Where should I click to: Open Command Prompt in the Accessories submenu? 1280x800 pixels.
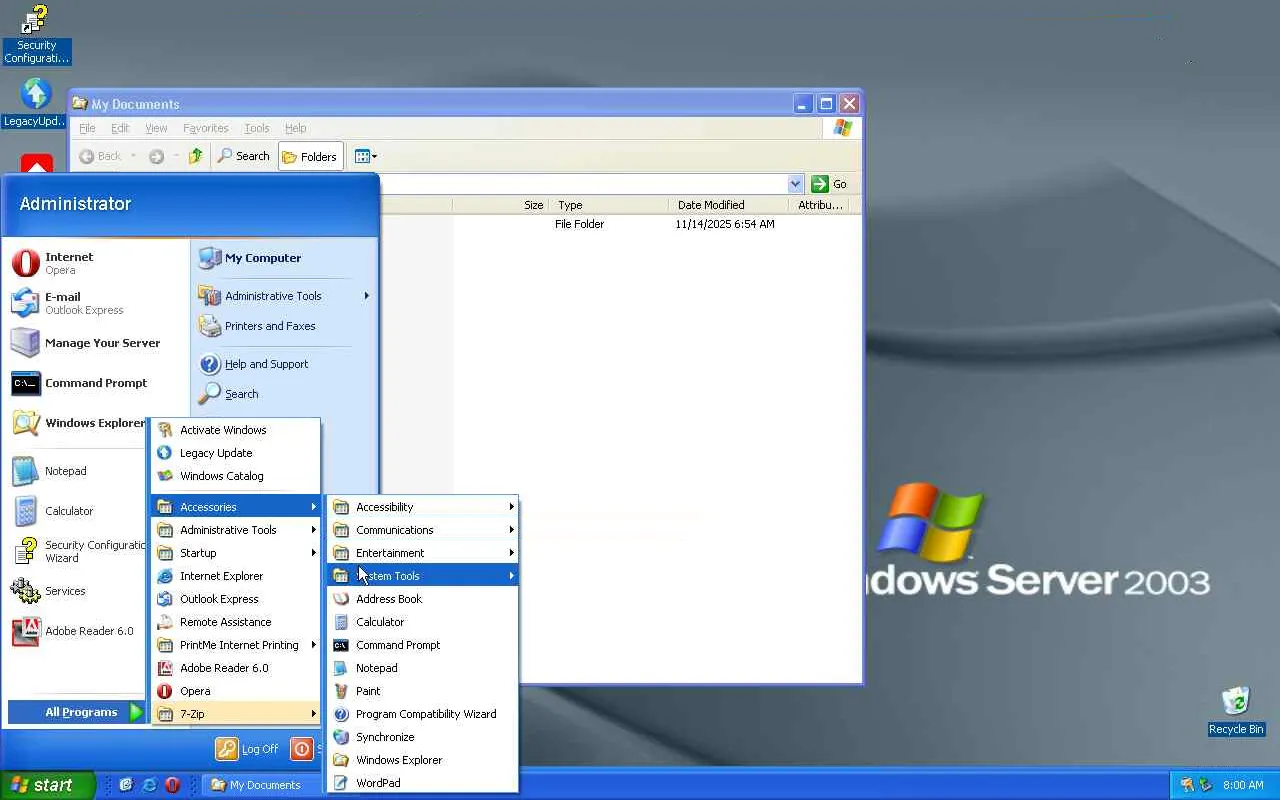pyautogui.click(x=423, y=645)
